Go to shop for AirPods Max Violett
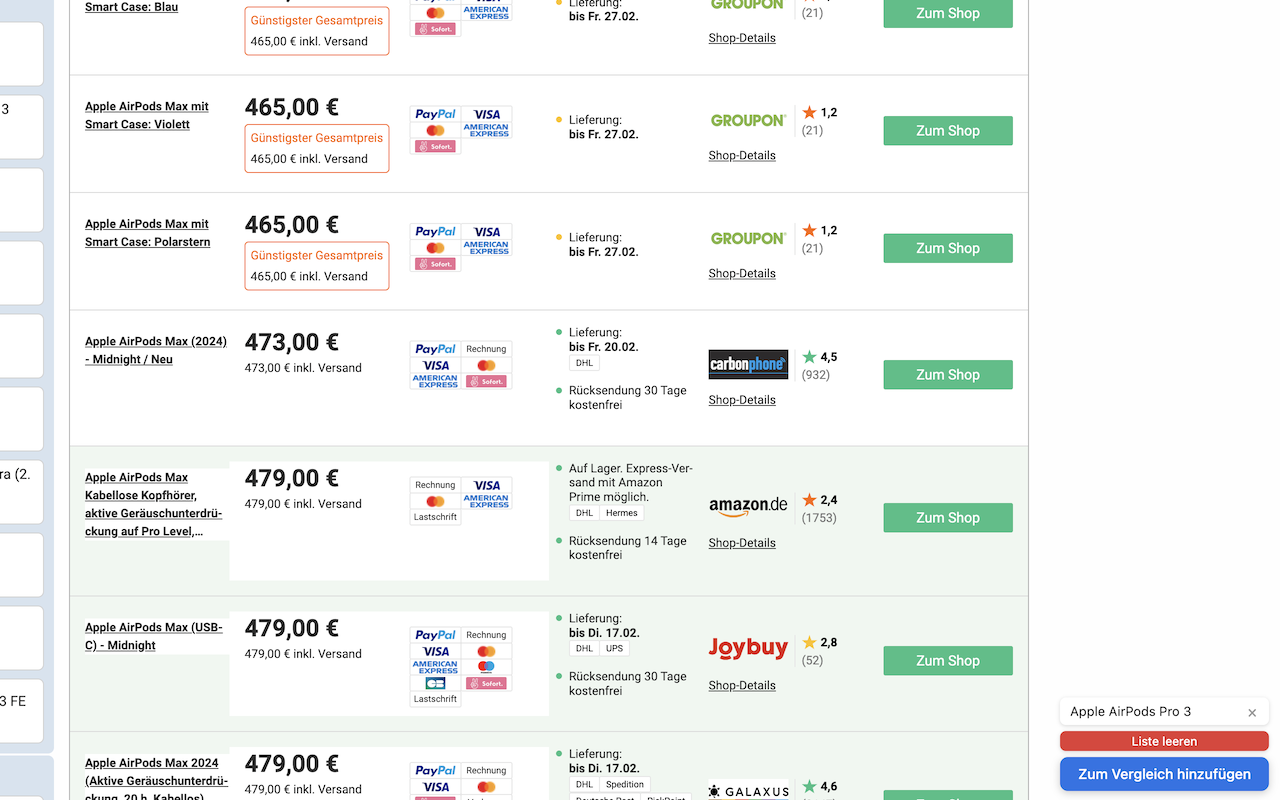Screen dimensions: 1280x800 (x=947, y=131)
